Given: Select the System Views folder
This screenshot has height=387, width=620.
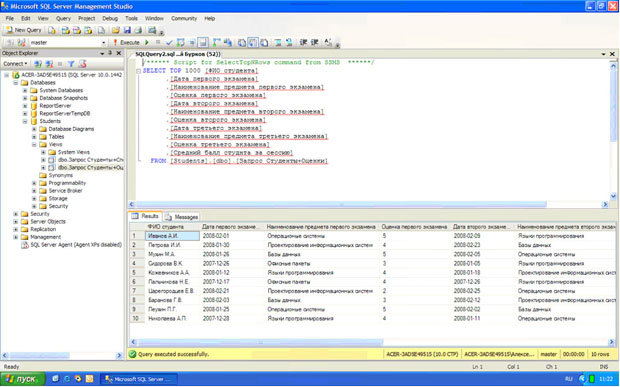Looking at the screenshot, I should (74, 152).
